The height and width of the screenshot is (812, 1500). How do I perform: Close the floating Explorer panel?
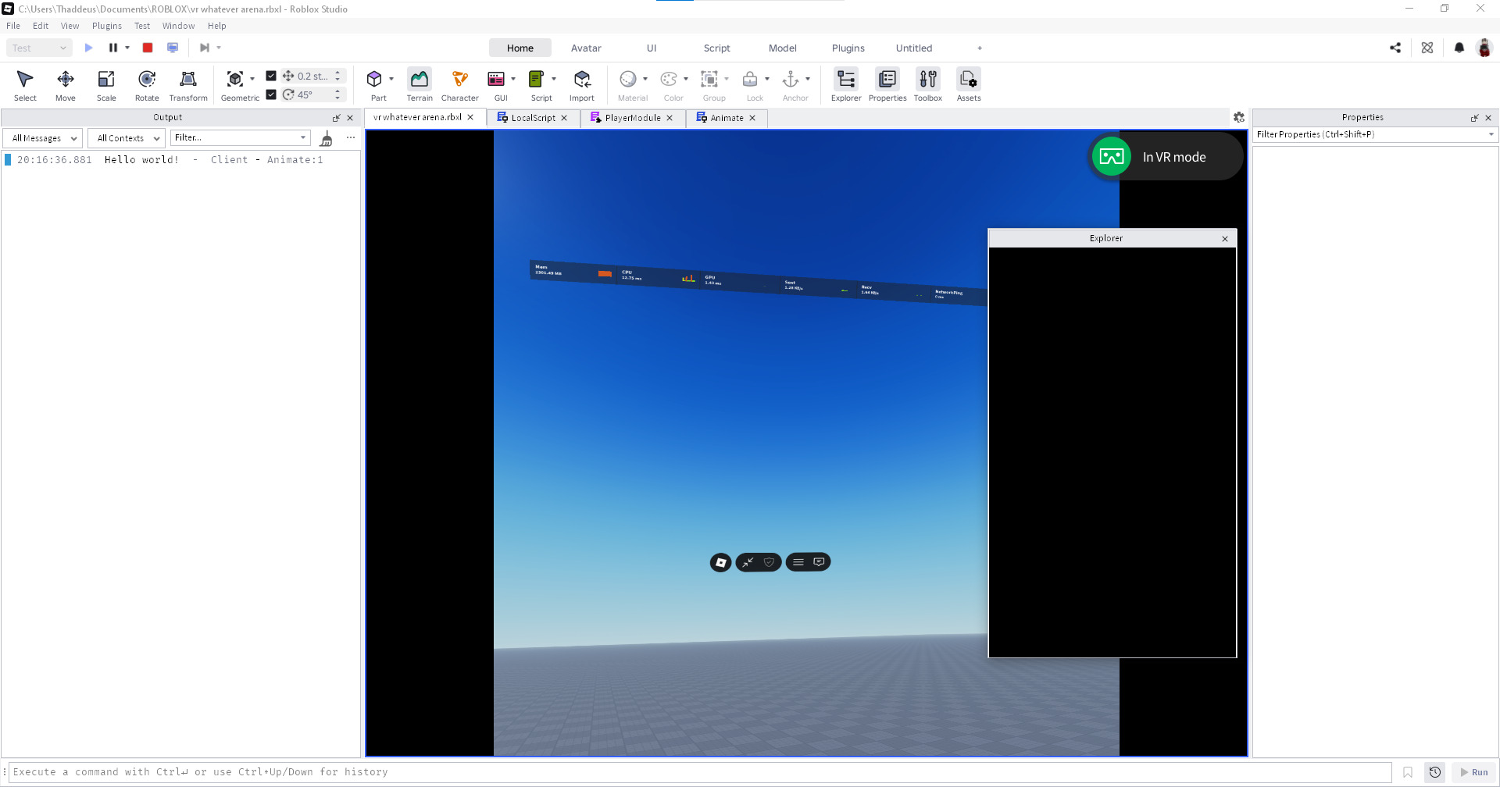pyautogui.click(x=1225, y=239)
